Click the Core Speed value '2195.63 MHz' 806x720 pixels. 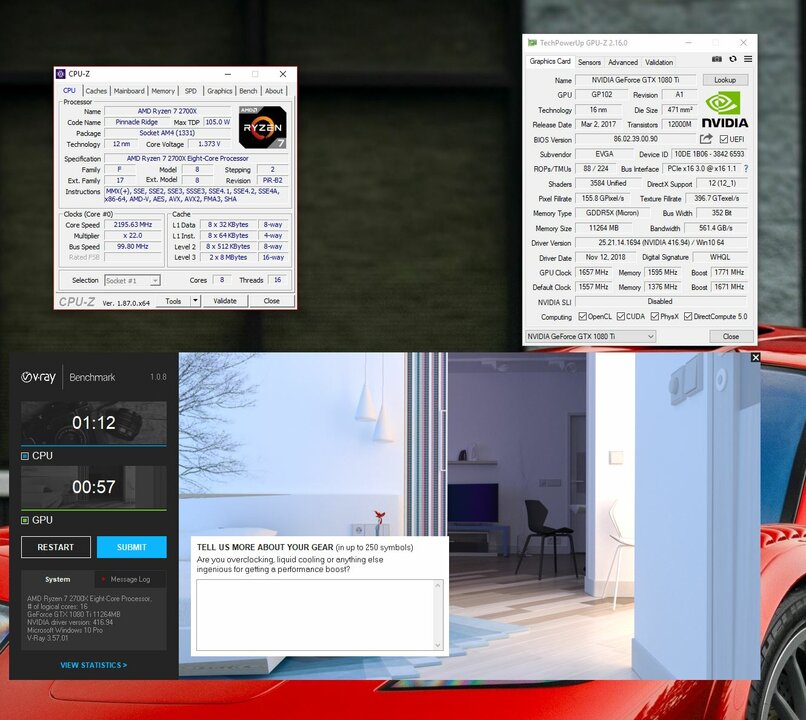pos(133,225)
